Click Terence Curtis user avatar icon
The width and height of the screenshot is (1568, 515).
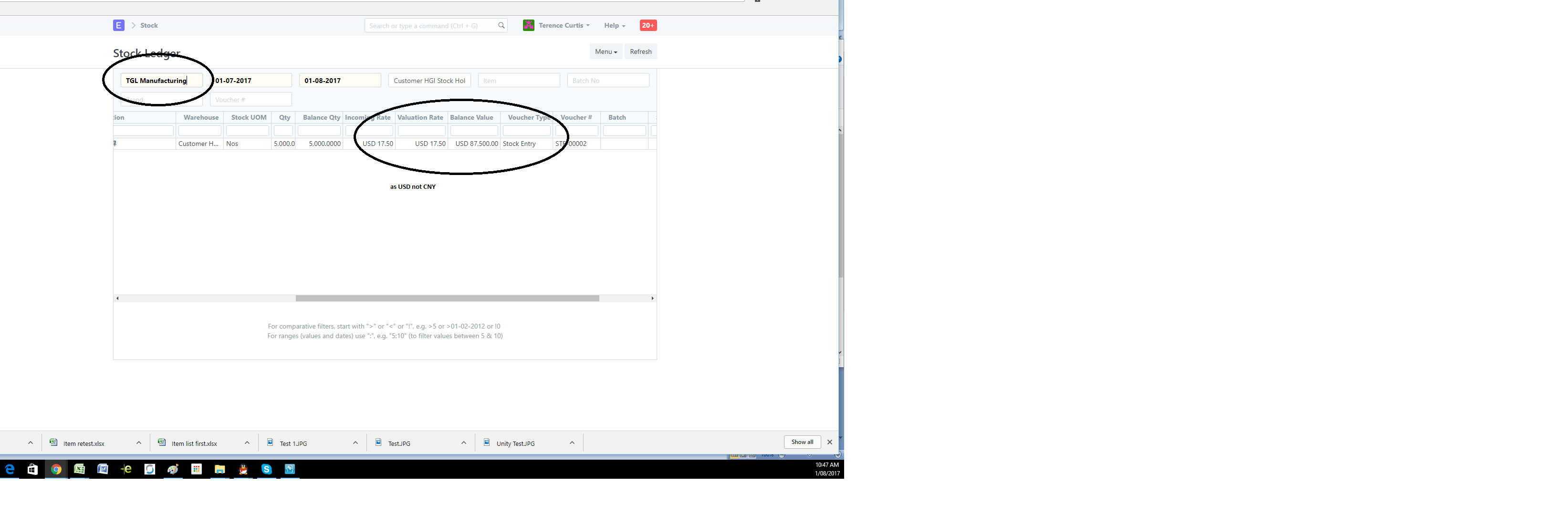pos(528,26)
